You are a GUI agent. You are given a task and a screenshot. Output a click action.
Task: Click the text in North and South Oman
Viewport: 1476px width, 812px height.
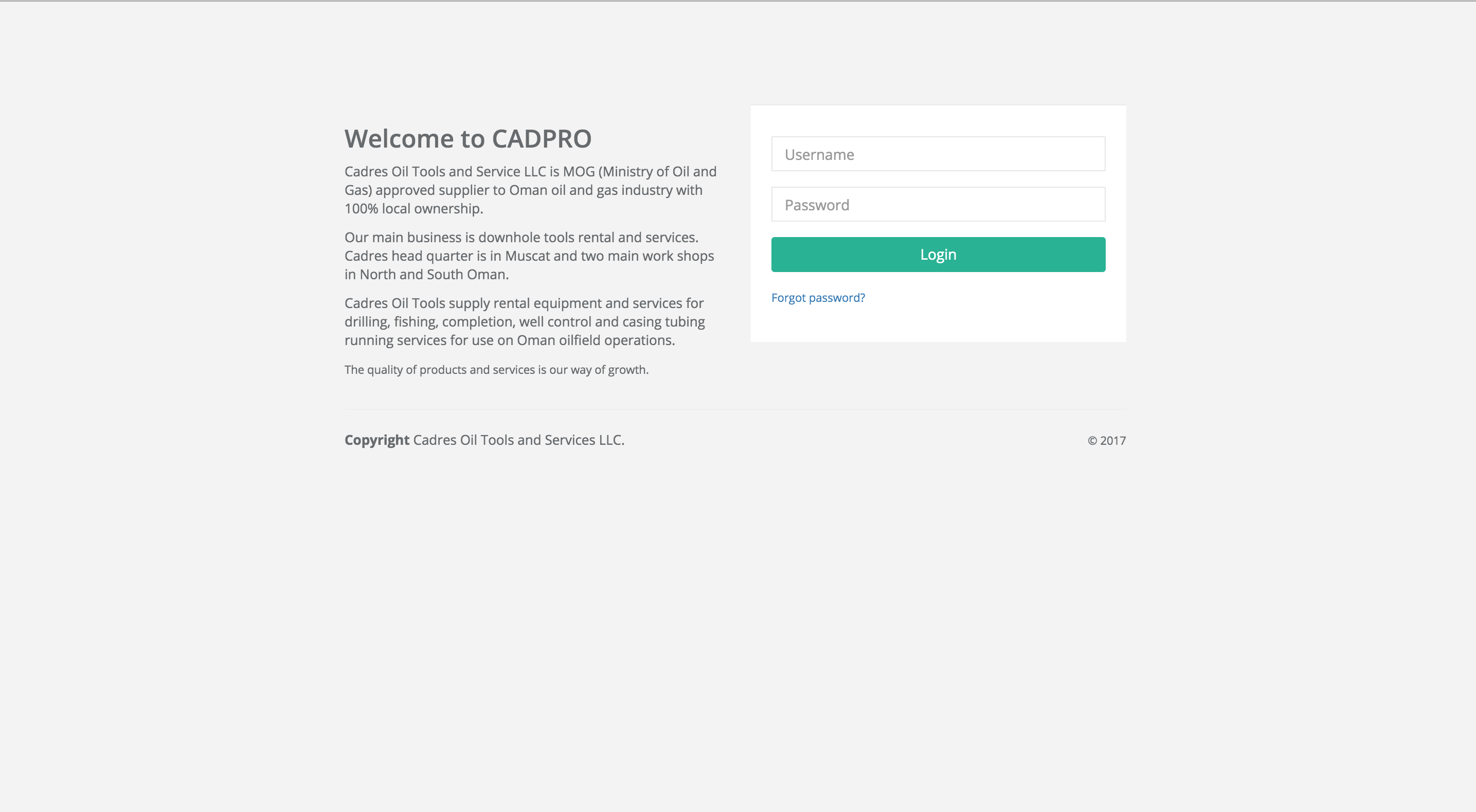[x=426, y=275]
